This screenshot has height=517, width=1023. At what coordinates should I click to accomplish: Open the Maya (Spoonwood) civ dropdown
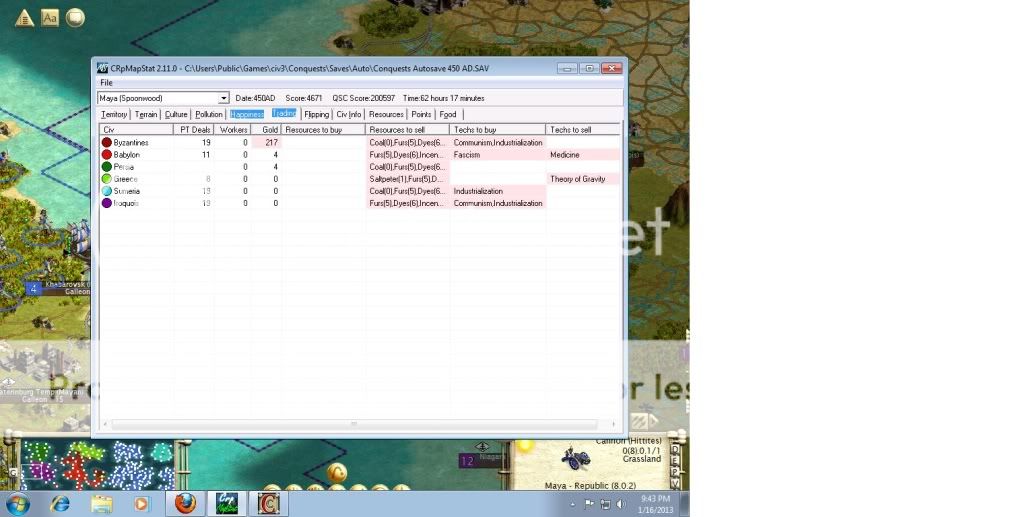[223, 98]
